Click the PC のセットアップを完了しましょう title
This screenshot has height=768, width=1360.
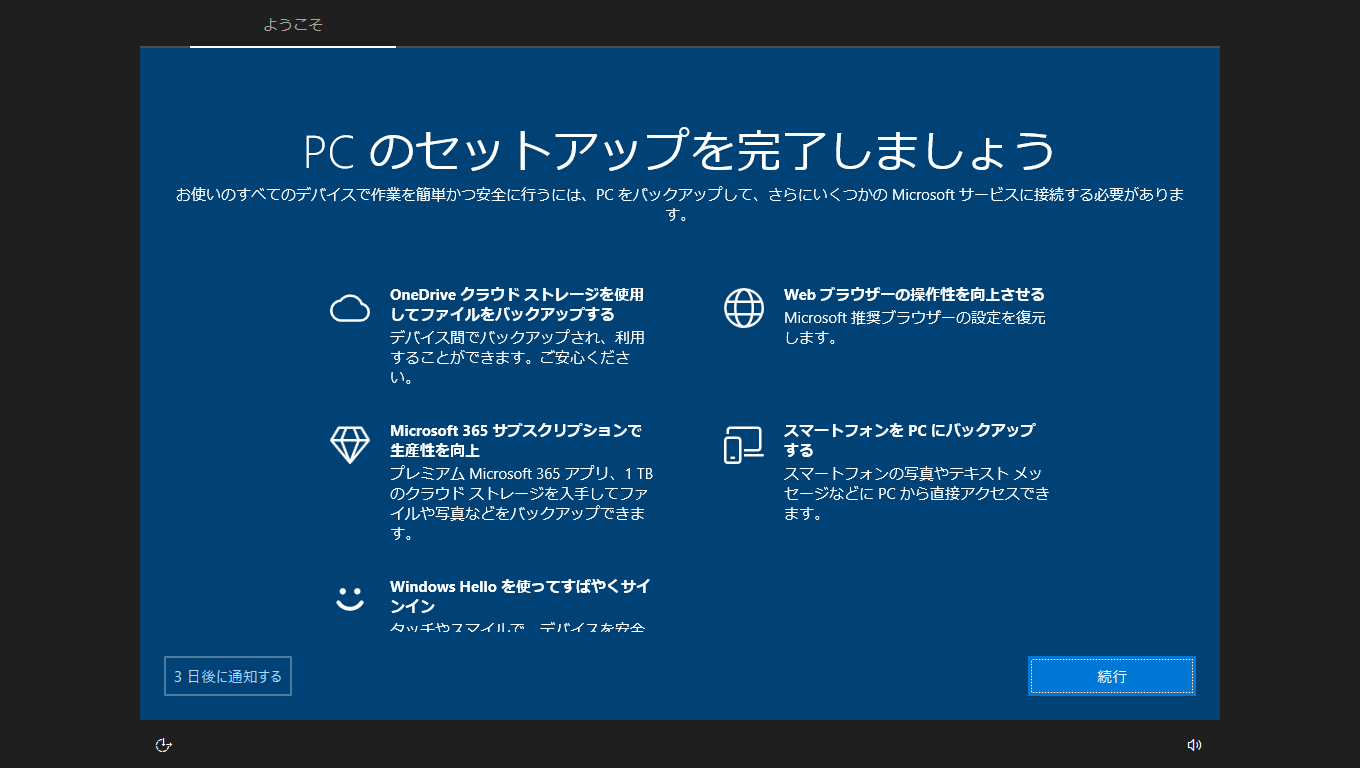tap(680, 150)
